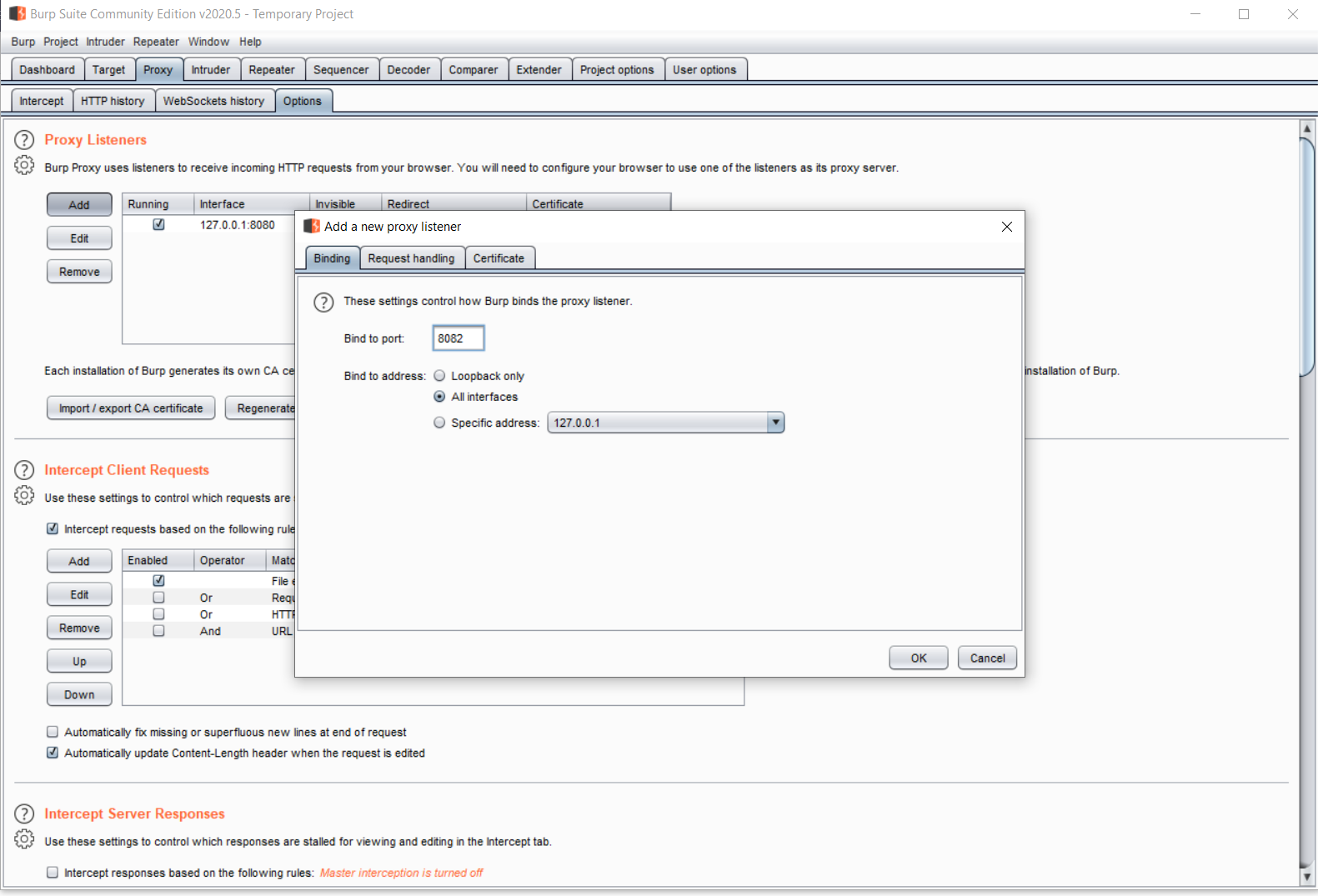Switch to Decoder tab
Viewport: 1318px width, 896px height.
pos(408,70)
